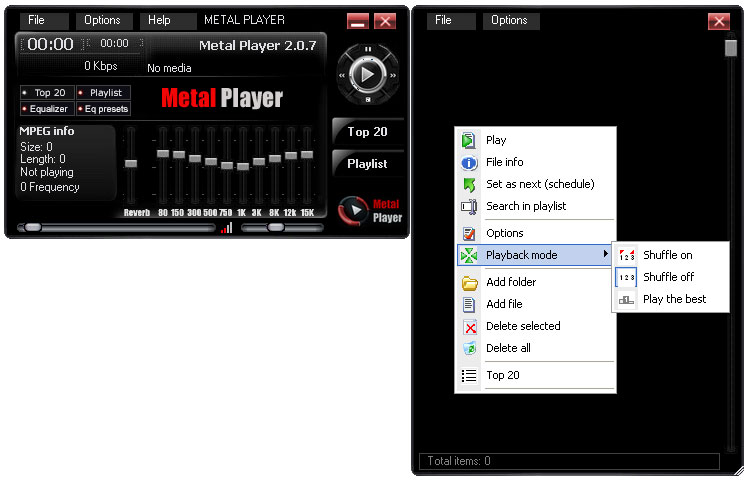748x480 pixels.
Task: Click the Metal Player logo in player corner
Action: (x=370, y=210)
